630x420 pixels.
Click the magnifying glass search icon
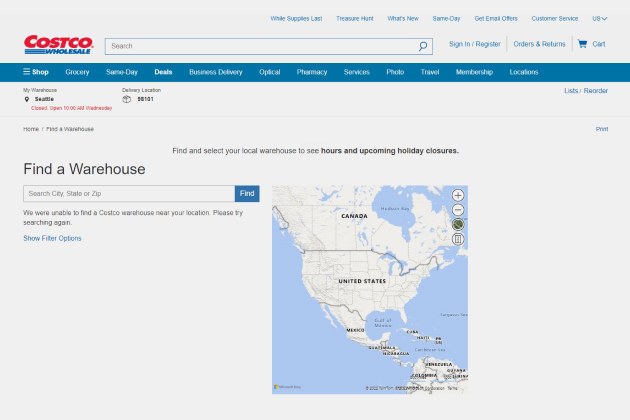(x=423, y=46)
